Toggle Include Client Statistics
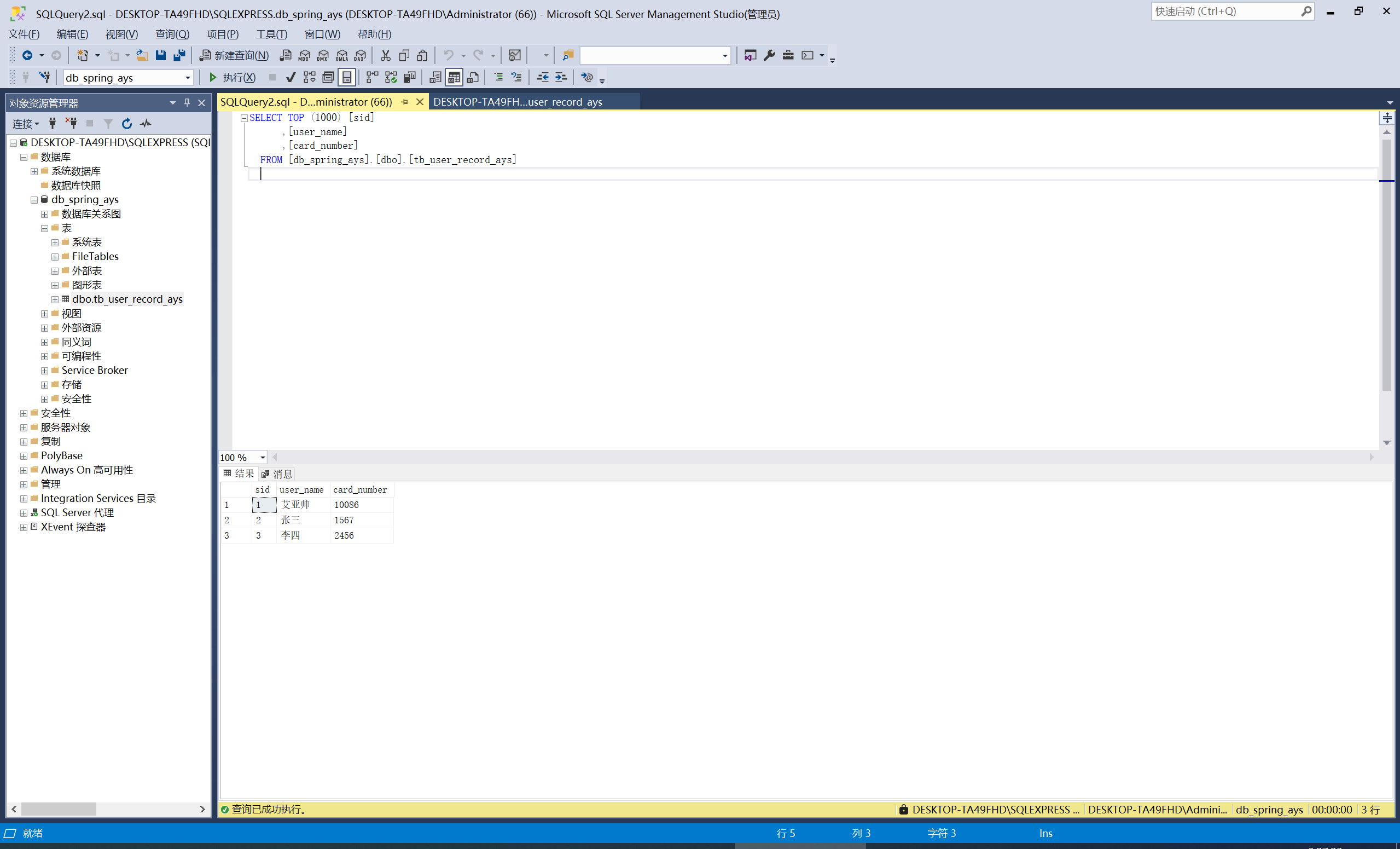This screenshot has height=849, width=1400. click(x=410, y=77)
